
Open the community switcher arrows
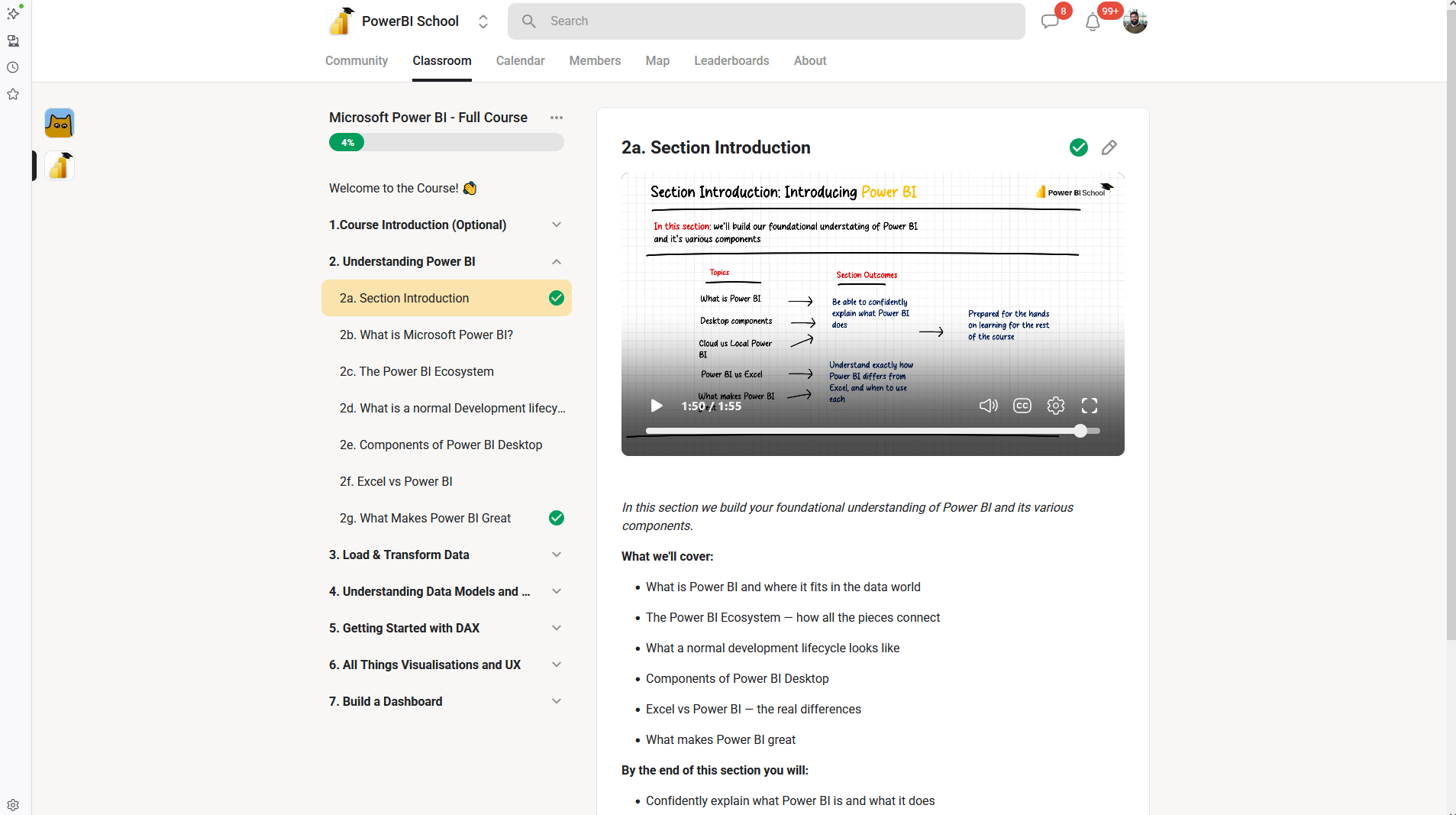coord(483,21)
